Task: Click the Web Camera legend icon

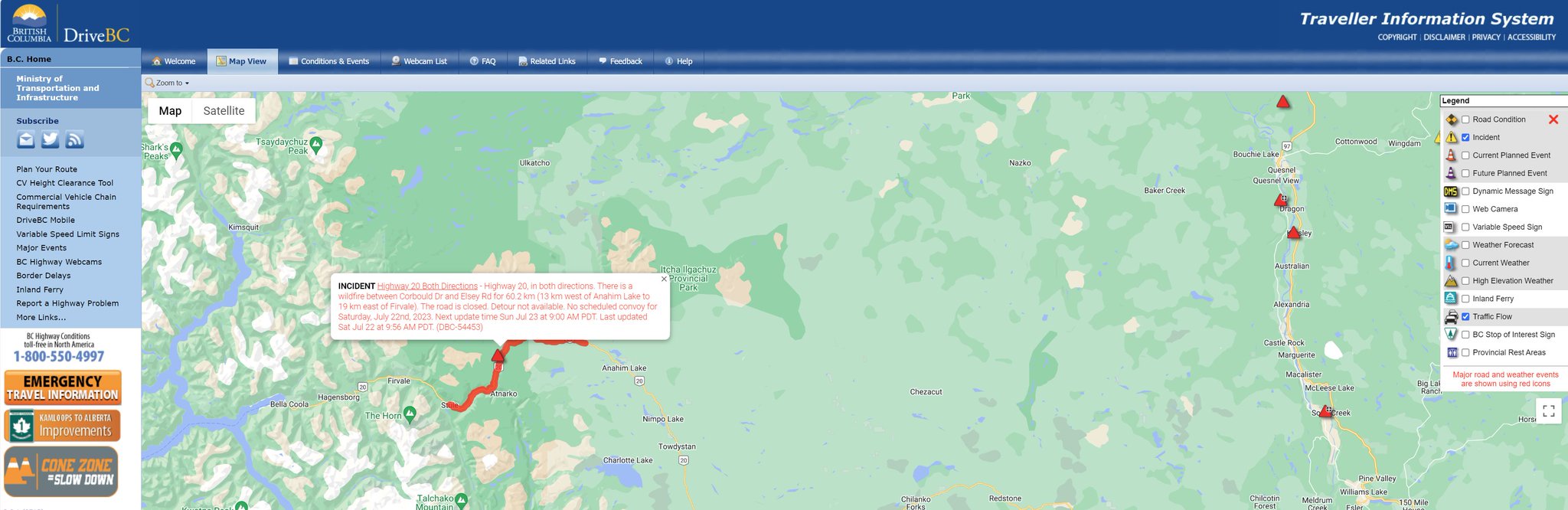Action: point(1451,208)
